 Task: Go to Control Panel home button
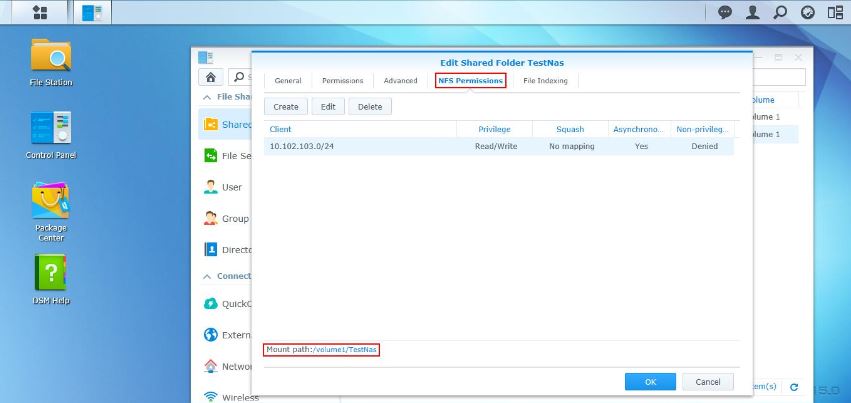click(211, 76)
